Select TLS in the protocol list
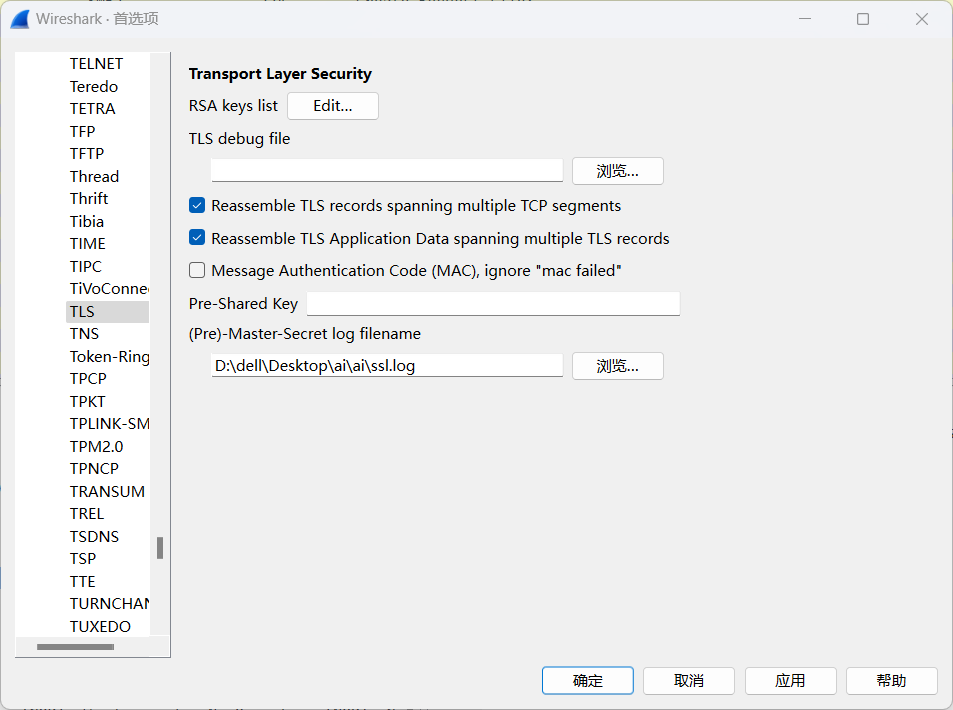953x710 pixels. coord(83,312)
